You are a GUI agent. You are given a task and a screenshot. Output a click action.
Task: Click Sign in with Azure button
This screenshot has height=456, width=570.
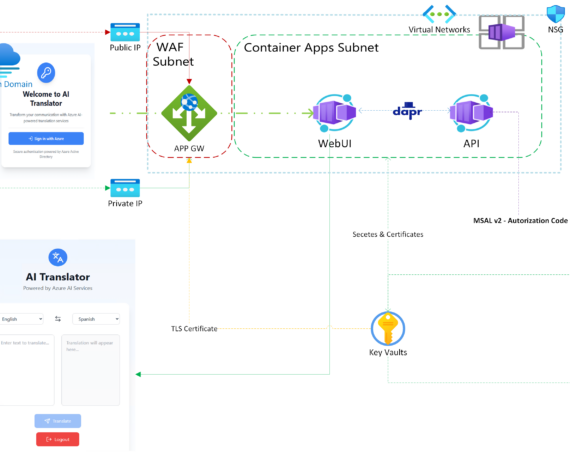pos(46,139)
